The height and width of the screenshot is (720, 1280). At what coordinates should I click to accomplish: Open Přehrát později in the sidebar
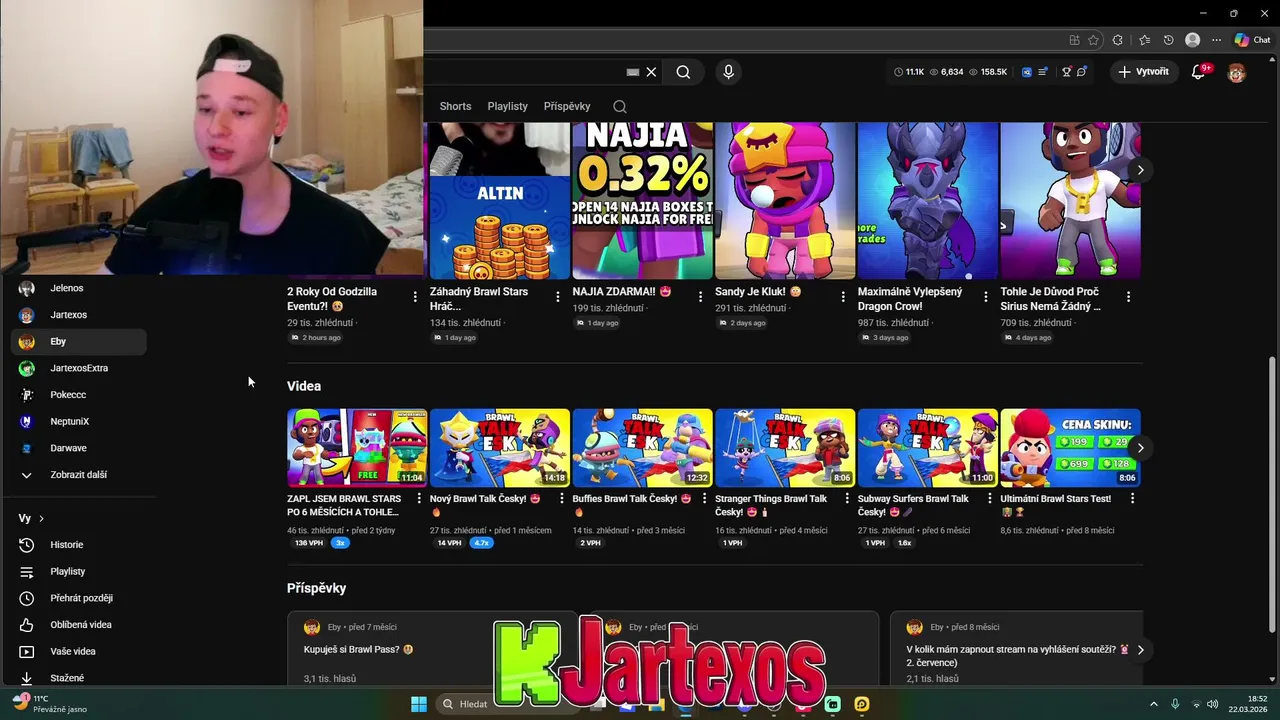(79, 598)
